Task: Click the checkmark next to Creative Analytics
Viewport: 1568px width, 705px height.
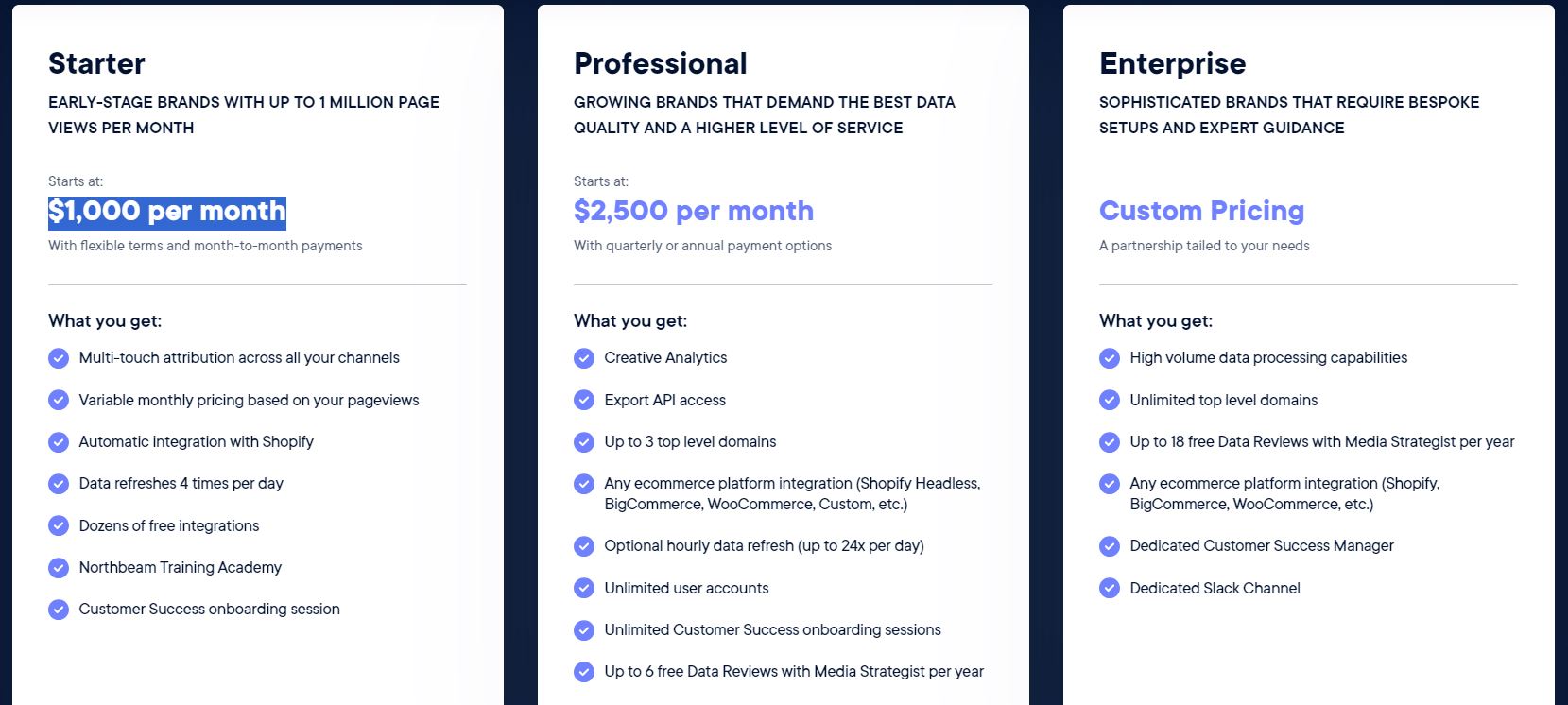Action: coord(584,358)
